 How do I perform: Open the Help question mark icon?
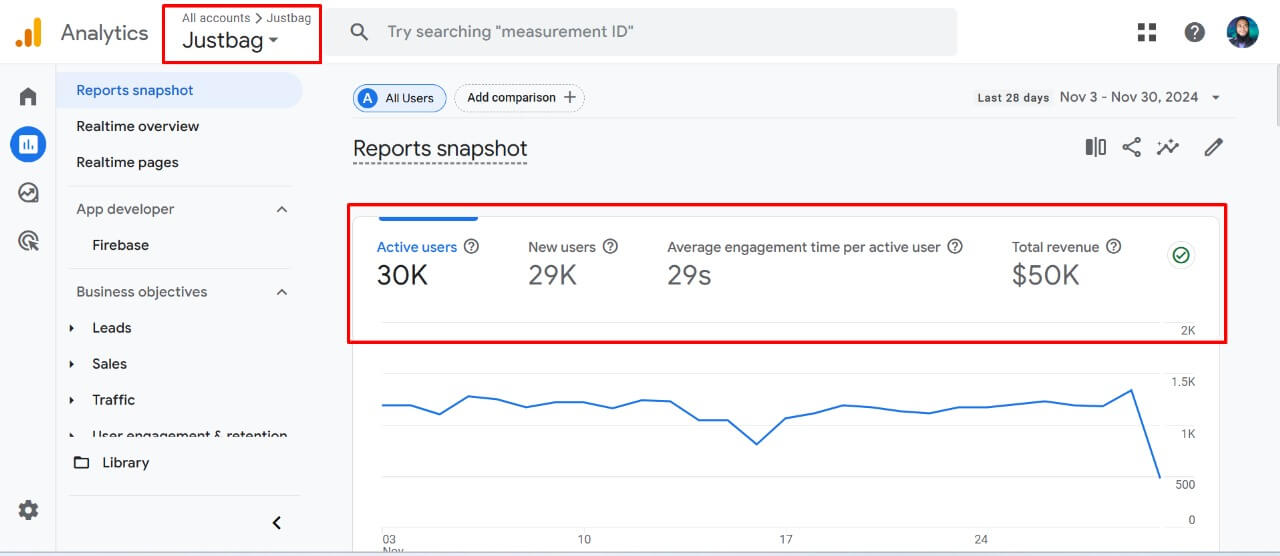1194,32
